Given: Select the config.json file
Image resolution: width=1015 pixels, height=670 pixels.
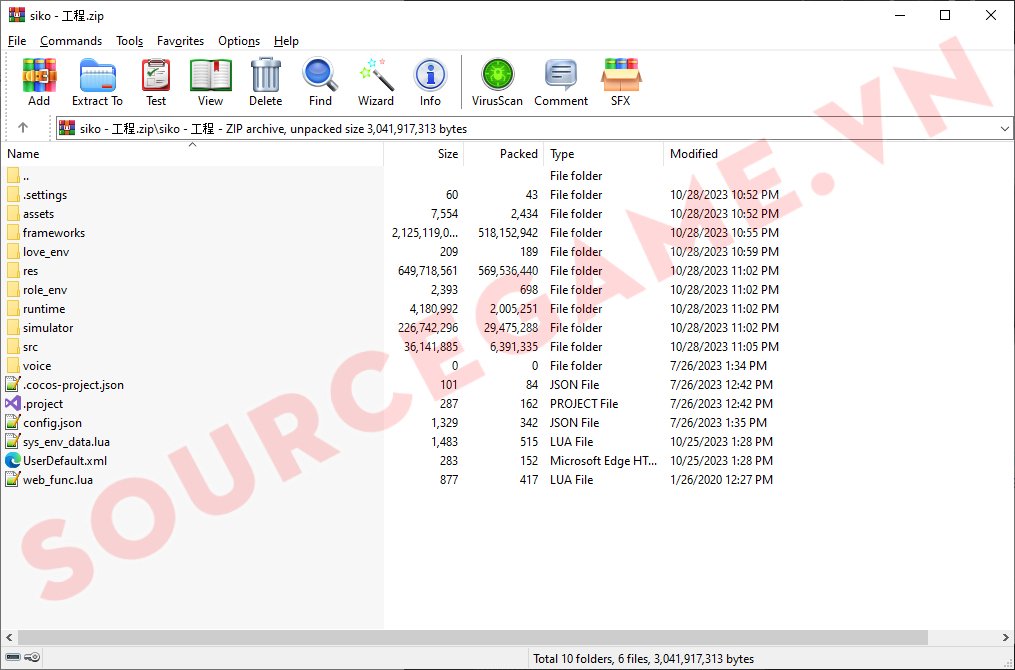Looking at the screenshot, I should tap(52, 423).
